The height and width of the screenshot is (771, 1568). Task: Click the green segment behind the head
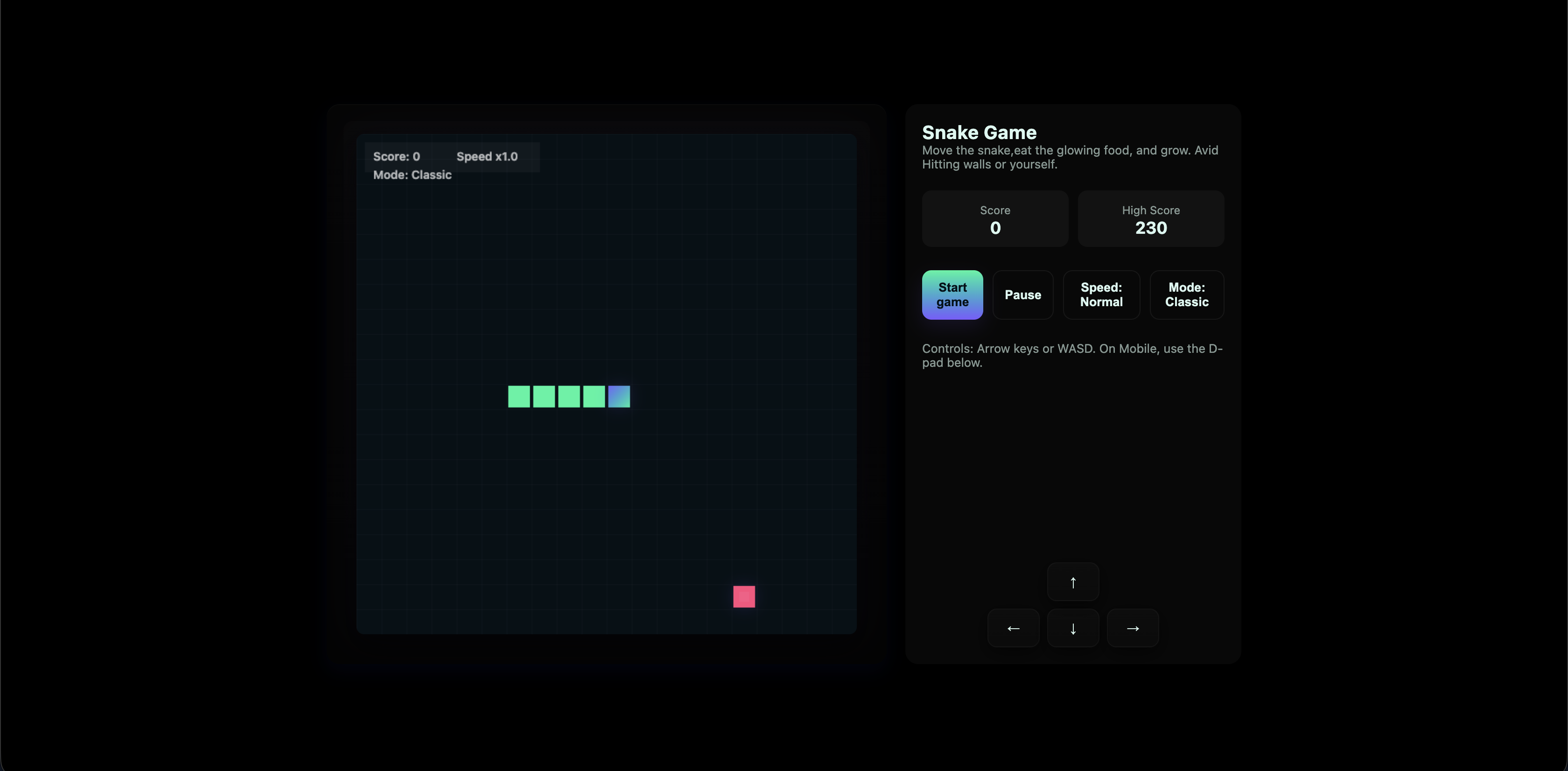click(594, 397)
